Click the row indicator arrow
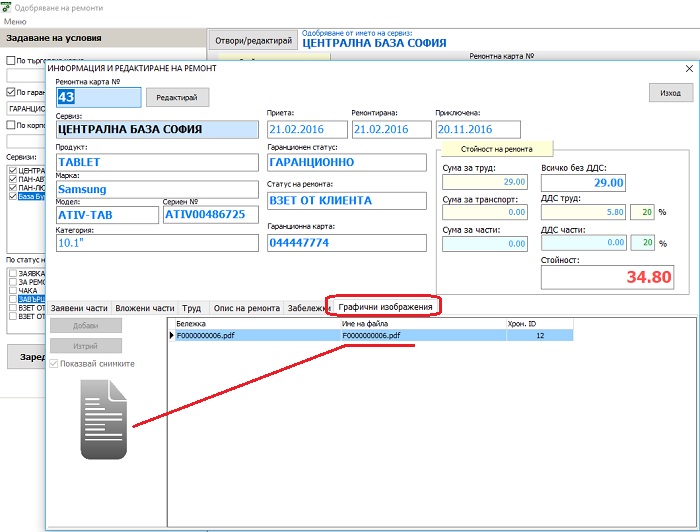700x532 pixels. (171, 336)
